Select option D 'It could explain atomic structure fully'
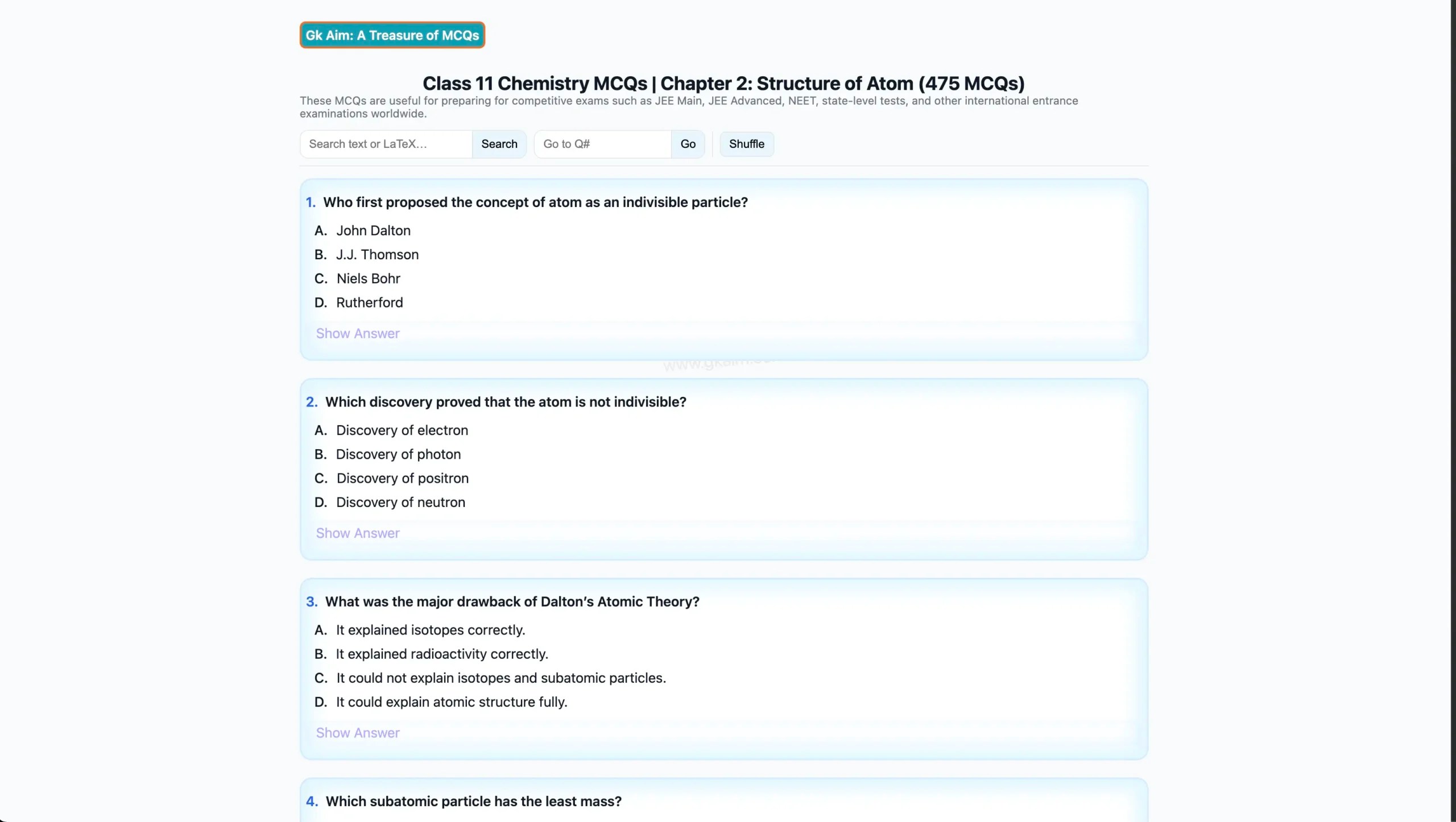Image resolution: width=1456 pixels, height=822 pixels. [x=451, y=701]
